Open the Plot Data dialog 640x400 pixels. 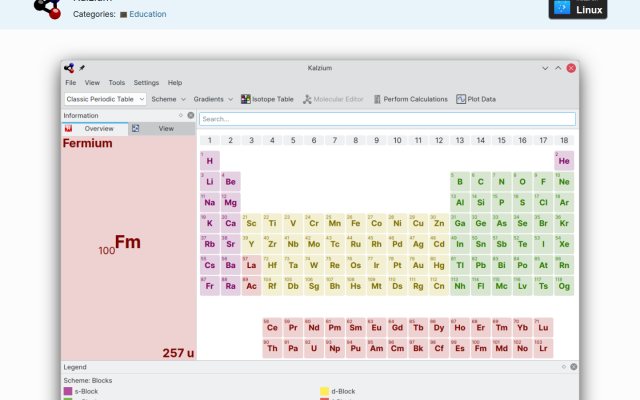click(476, 99)
